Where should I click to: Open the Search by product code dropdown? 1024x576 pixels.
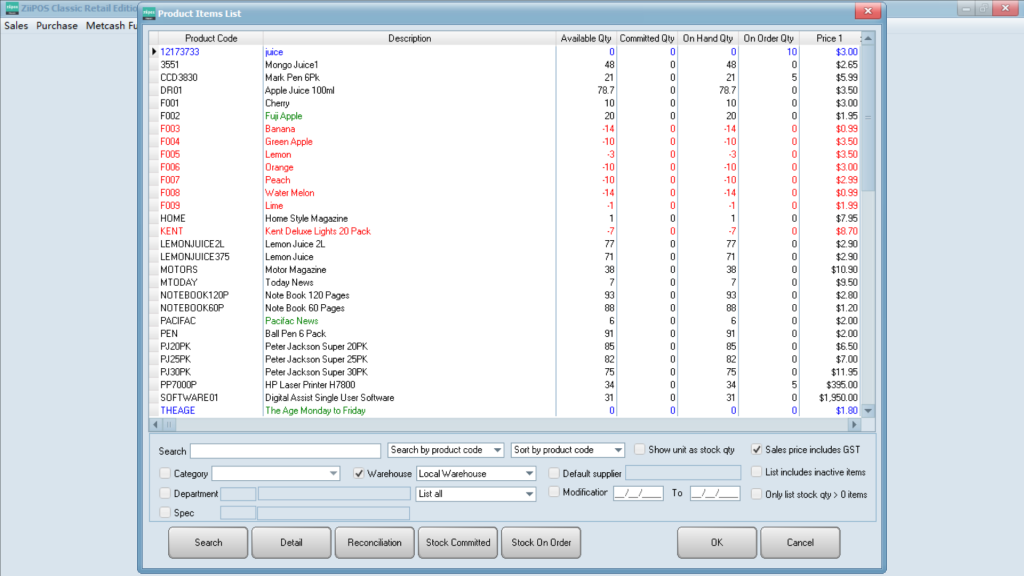(497, 450)
